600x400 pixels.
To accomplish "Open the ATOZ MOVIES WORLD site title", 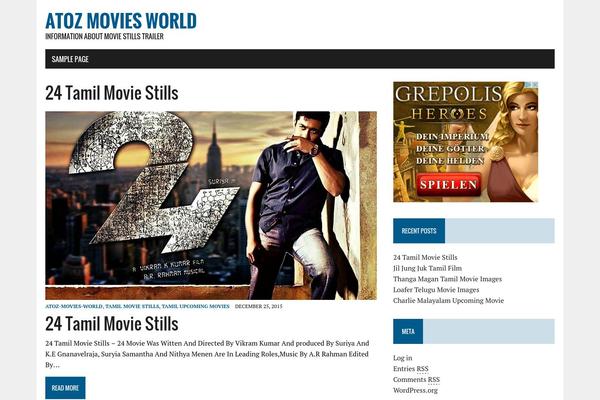I will tap(121, 21).
